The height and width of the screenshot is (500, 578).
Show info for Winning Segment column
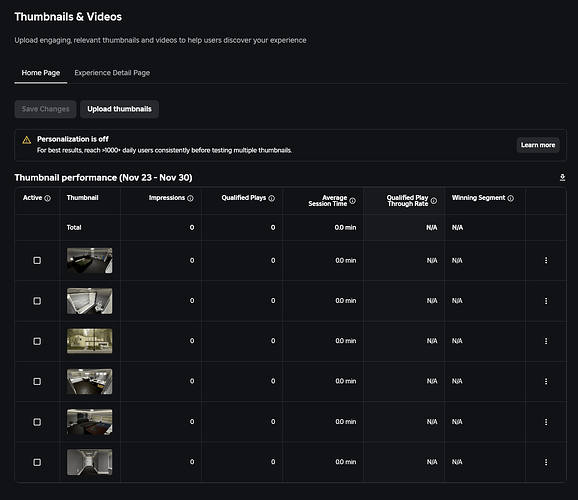point(511,198)
